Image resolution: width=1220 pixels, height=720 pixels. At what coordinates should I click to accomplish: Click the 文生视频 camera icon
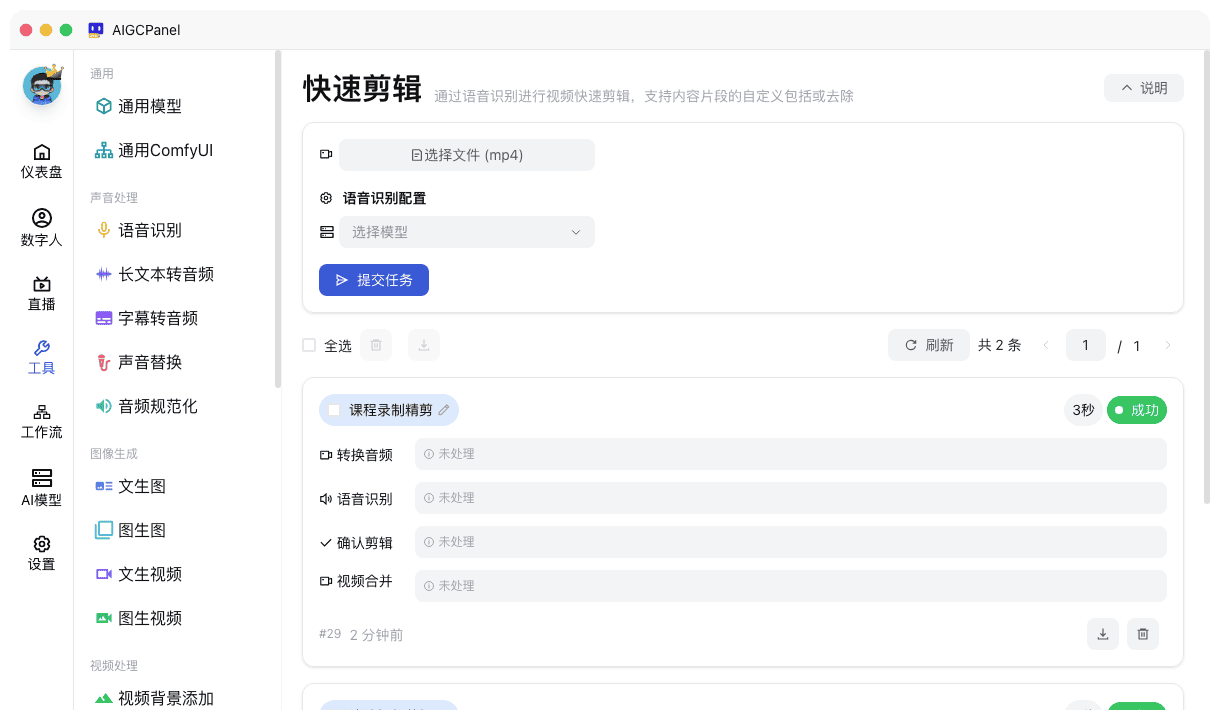tap(104, 574)
